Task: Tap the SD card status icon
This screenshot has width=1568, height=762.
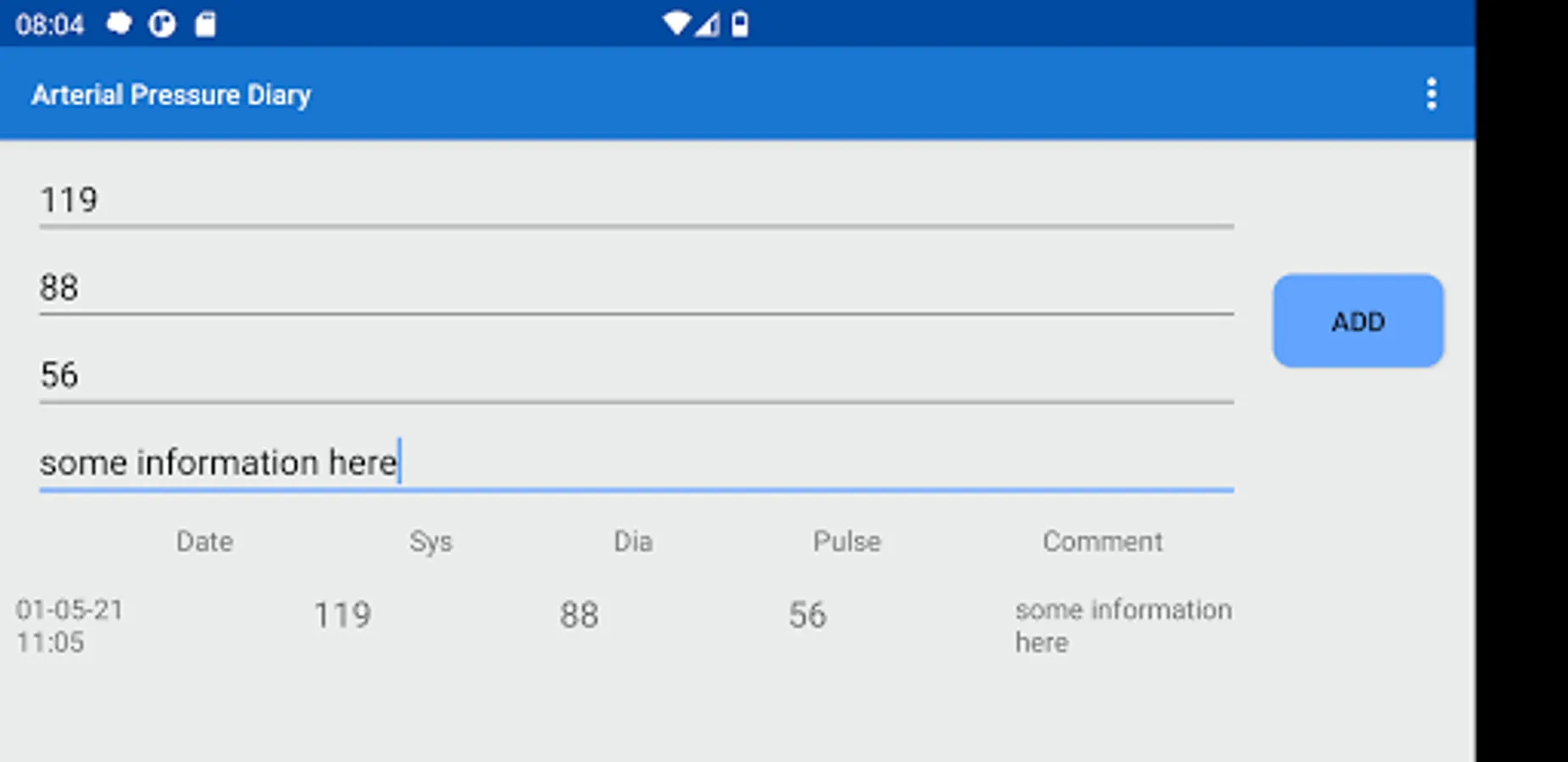Action: click(205, 24)
